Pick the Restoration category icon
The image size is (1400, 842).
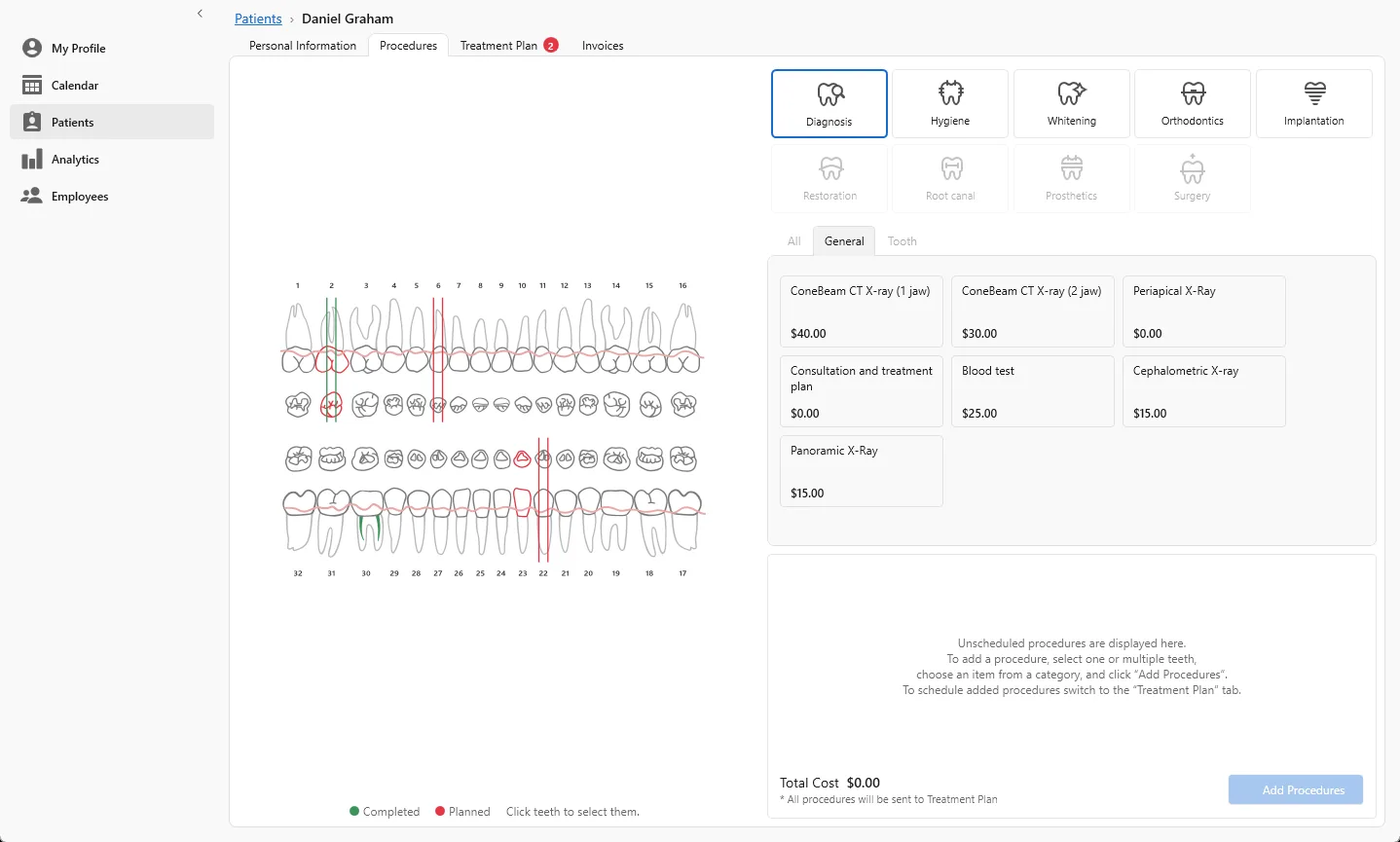point(829,178)
